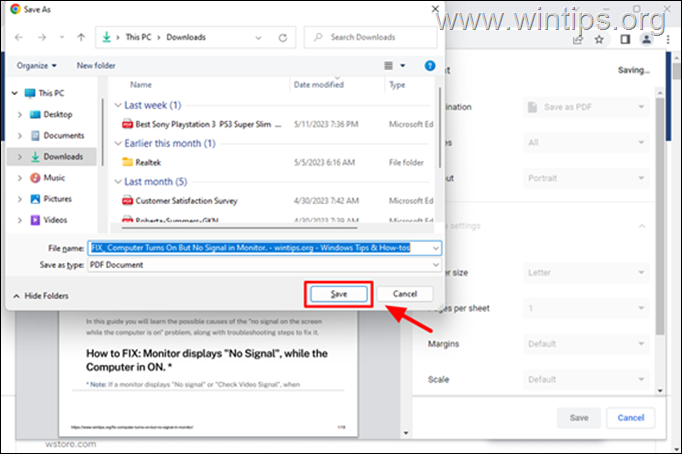This screenshot has width=682, height=454.
Task: Click Hide Folders
Action: [41, 296]
